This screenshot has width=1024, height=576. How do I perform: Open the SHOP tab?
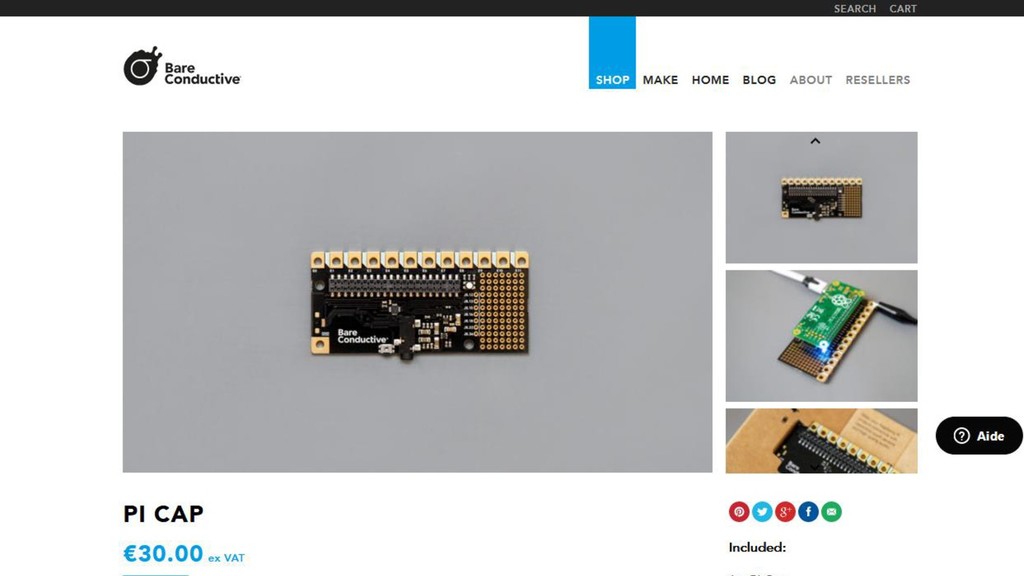(x=612, y=53)
